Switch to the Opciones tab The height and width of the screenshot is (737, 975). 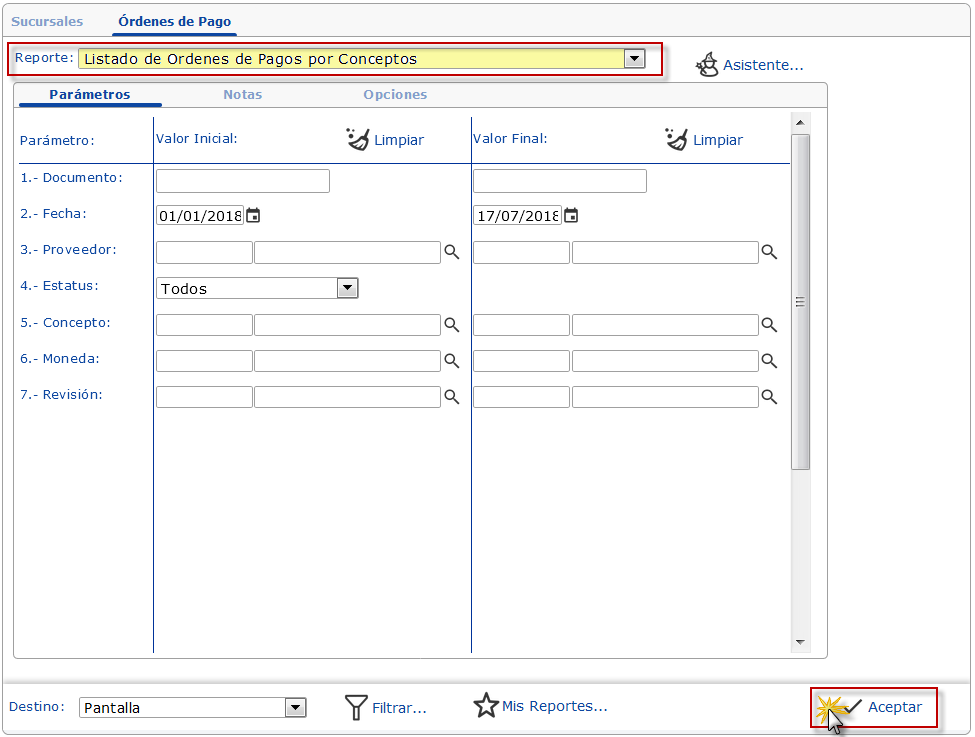point(395,94)
